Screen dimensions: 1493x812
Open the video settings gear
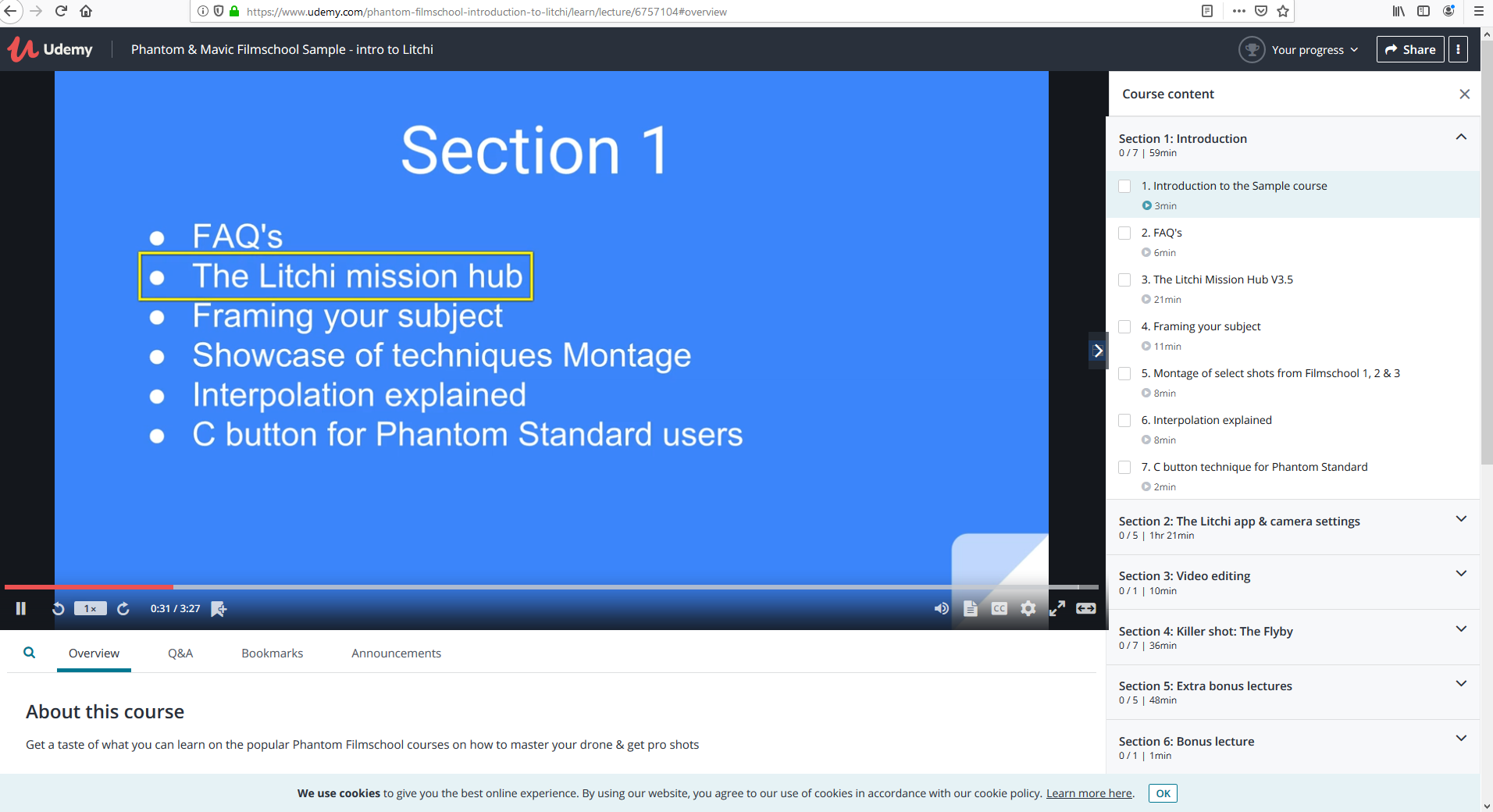1028,608
